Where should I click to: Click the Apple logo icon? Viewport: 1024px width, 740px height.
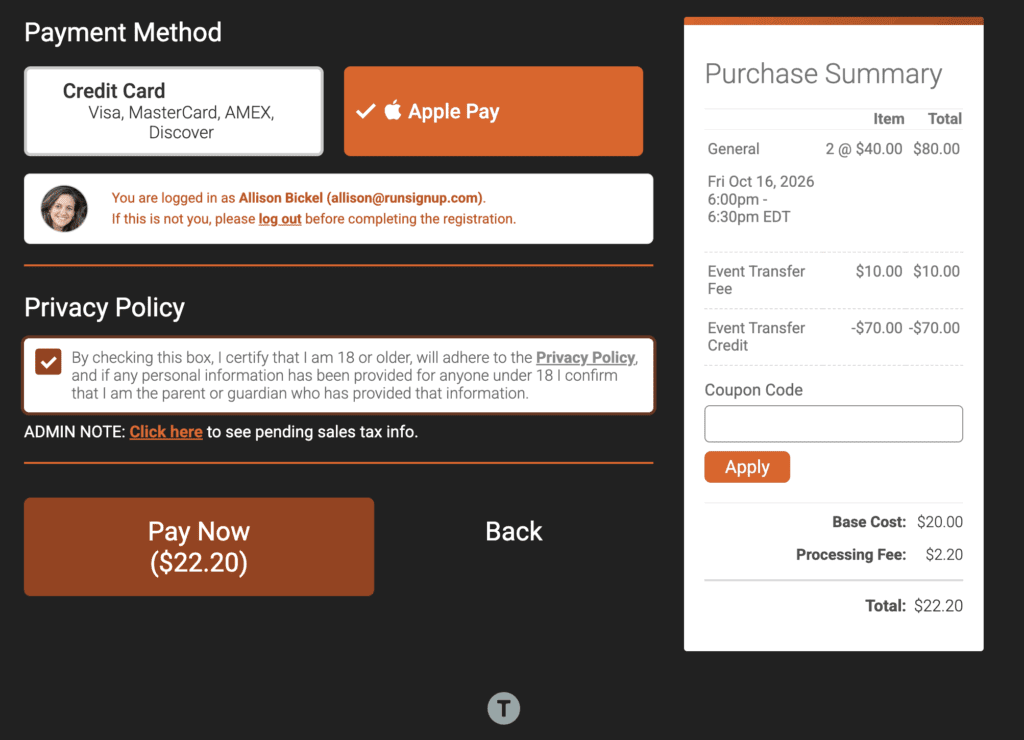pos(393,110)
